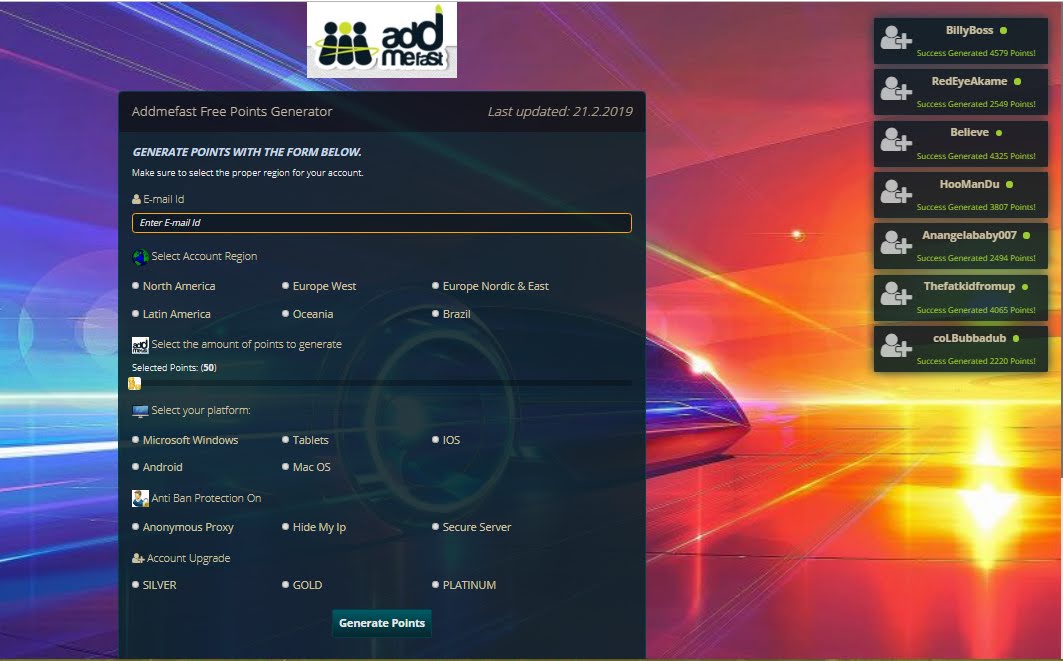The image size is (1063, 661).
Task: Click 'Success Generated 4065 Points!' text
Action: pyautogui.click(x=976, y=310)
